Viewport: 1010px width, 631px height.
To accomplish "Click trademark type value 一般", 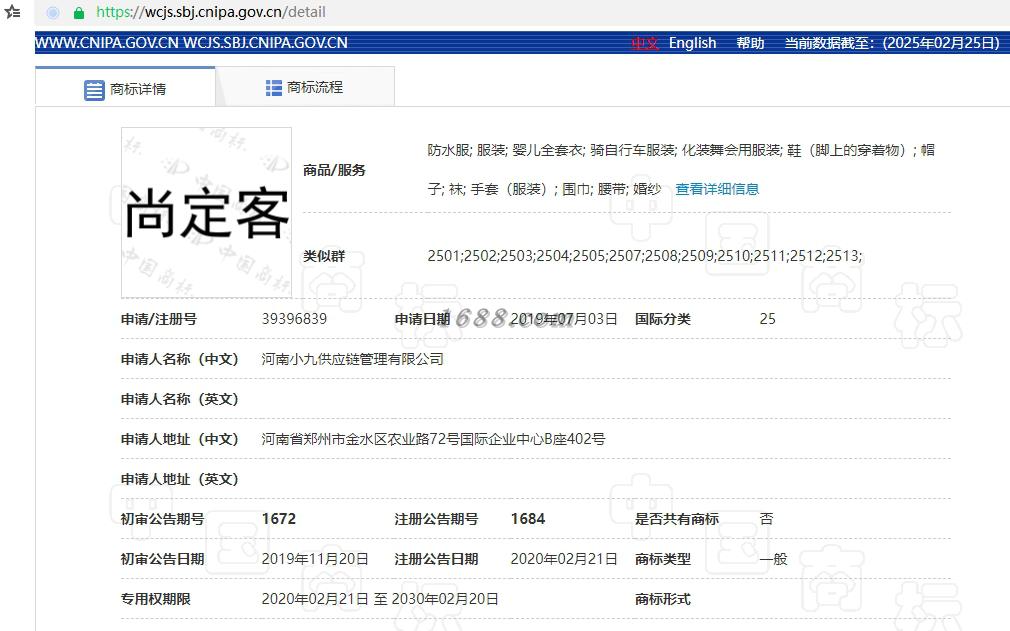I will point(774,559).
